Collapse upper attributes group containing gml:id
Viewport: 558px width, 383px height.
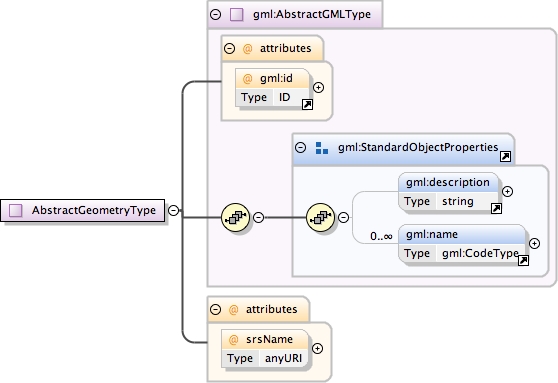coord(230,48)
